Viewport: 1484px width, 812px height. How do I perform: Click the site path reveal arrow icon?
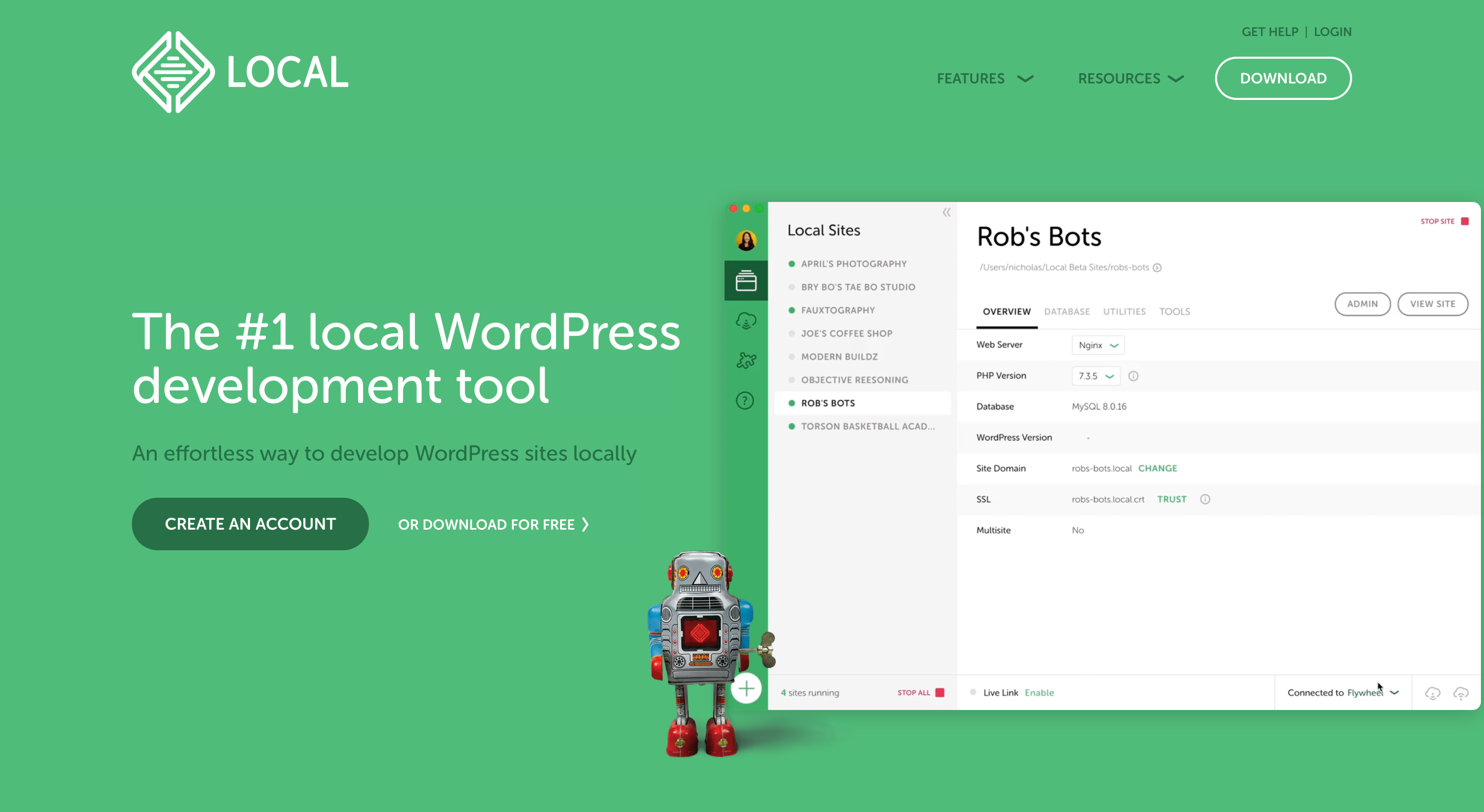[x=1157, y=267]
